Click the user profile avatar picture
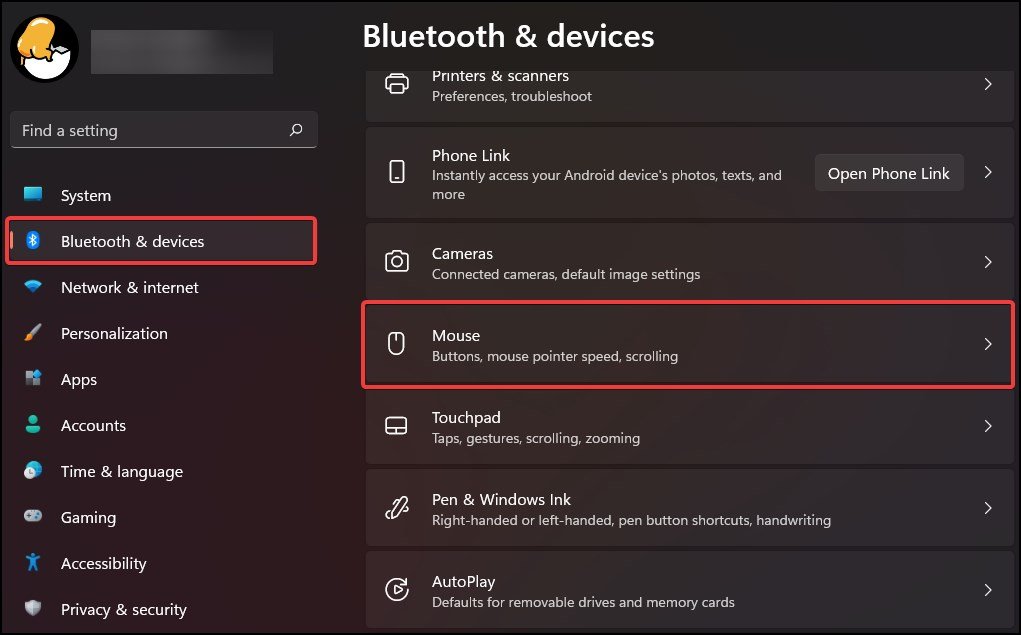1021x635 pixels. [44, 48]
